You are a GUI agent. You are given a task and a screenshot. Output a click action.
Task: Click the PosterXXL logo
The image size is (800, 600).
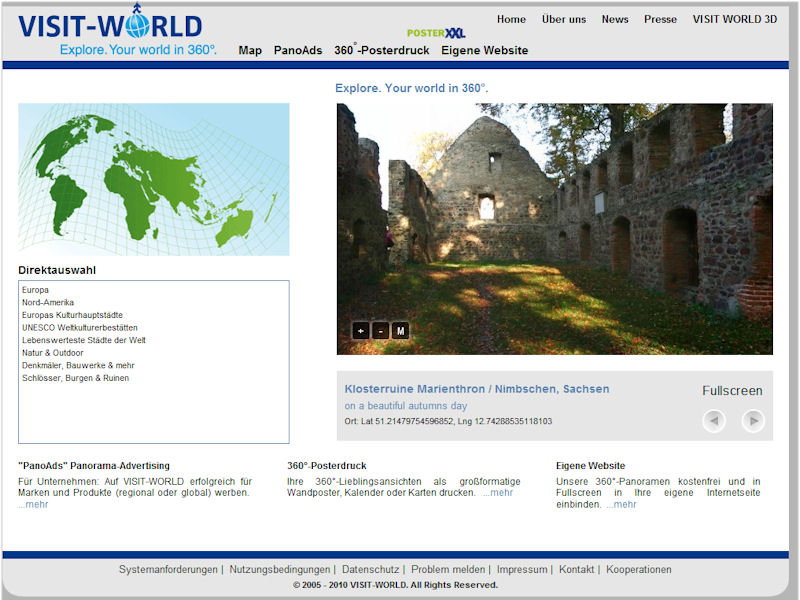(x=436, y=33)
